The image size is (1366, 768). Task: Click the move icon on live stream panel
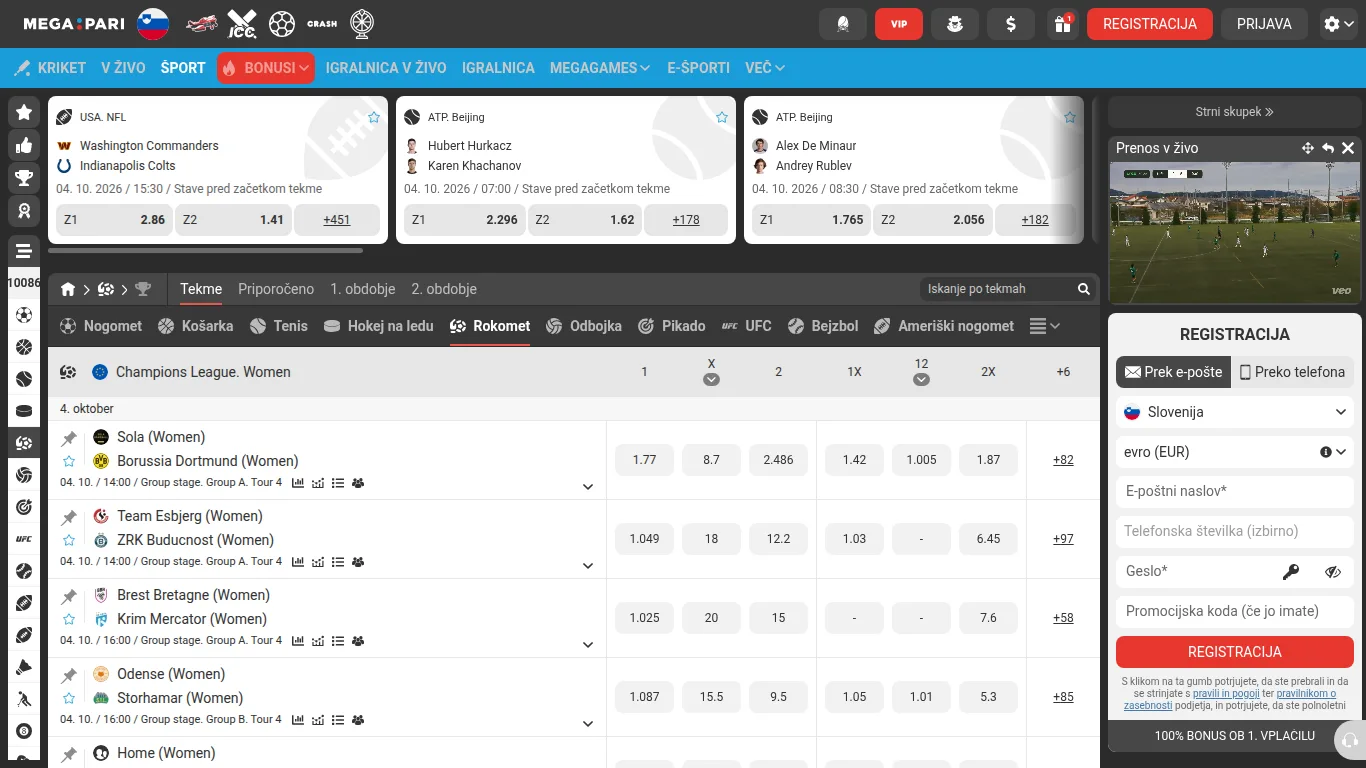(1307, 148)
